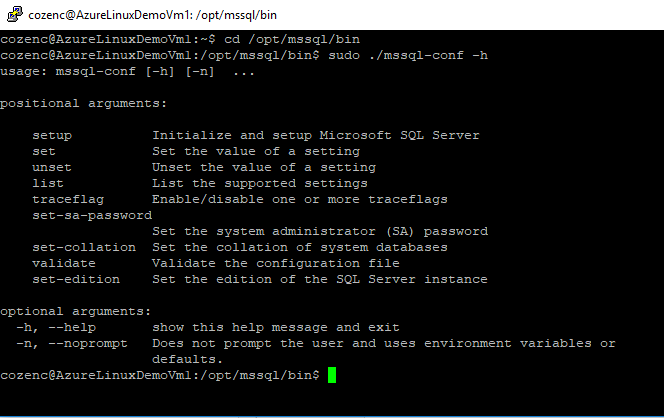Click the 'cd /opt/mssql/bin' command text
The width and height of the screenshot is (664, 418).
tap(292, 39)
